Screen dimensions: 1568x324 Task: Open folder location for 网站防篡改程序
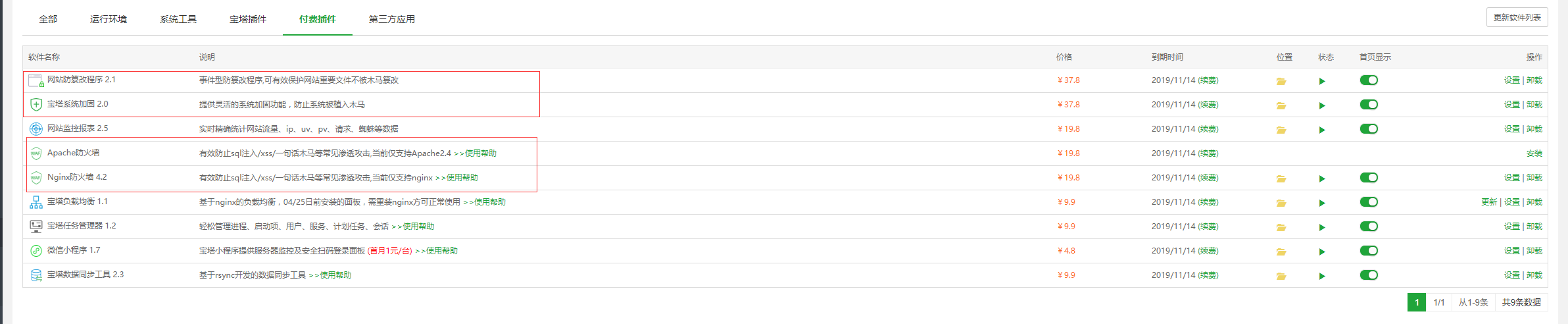(x=1281, y=81)
